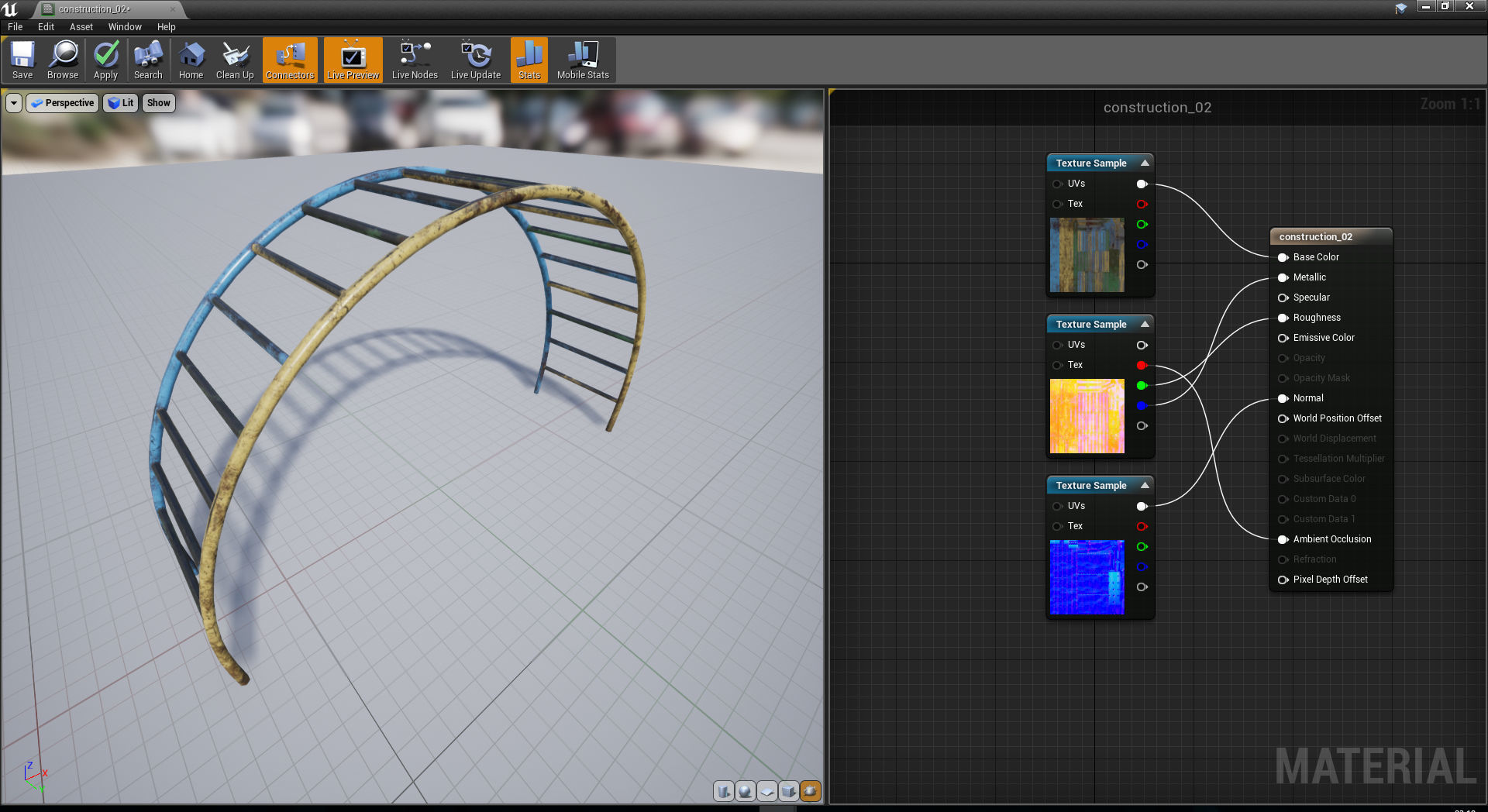Click the top Texture Sample's white RGB output pin
Viewport: 1488px width, 812px height.
pos(1142,184)
